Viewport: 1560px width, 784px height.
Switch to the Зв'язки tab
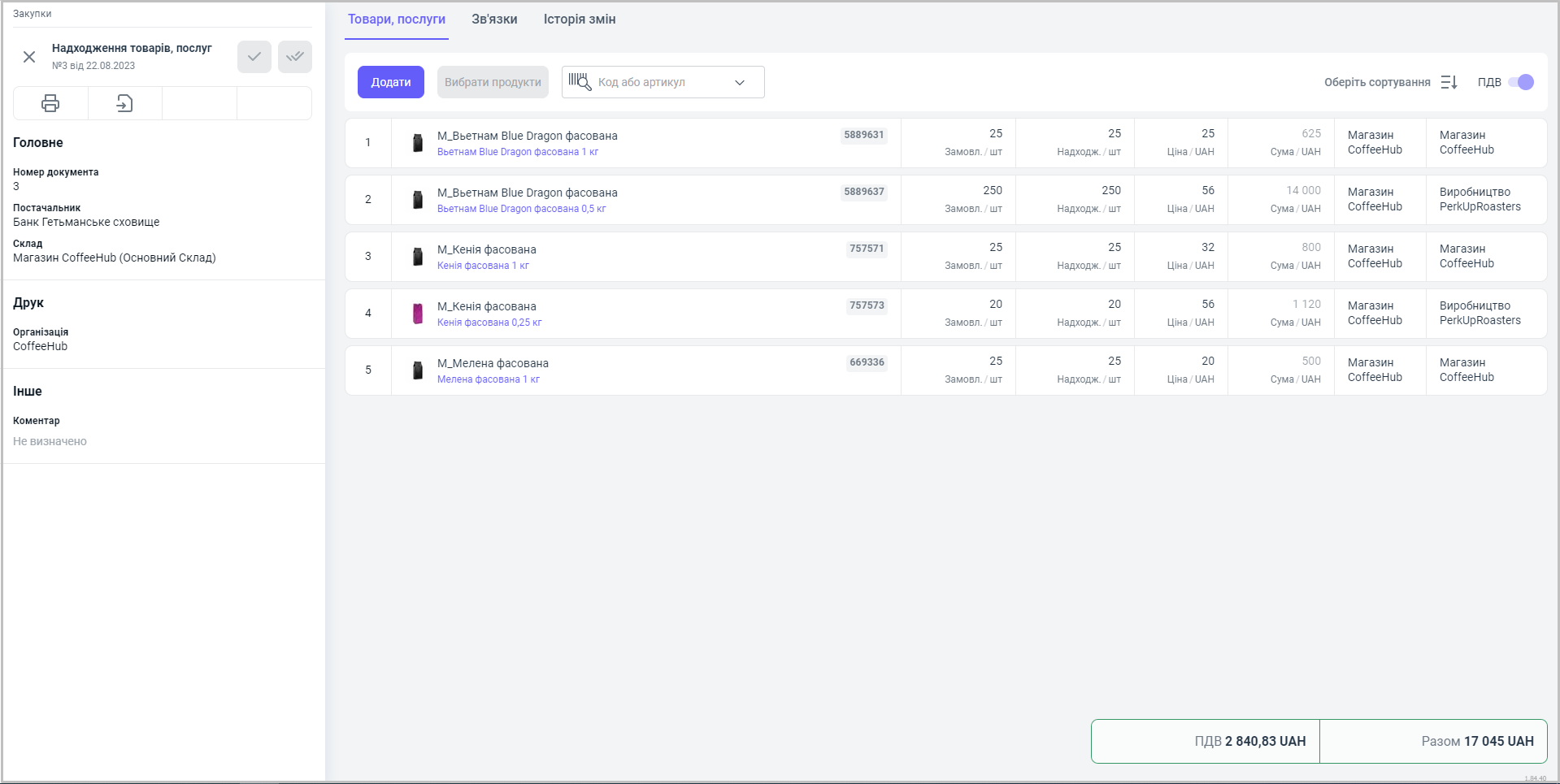click(x=494, y=19)
